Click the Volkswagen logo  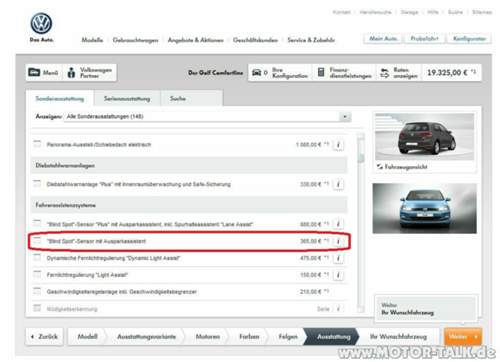pyautogui.click(x=41, y=23)
